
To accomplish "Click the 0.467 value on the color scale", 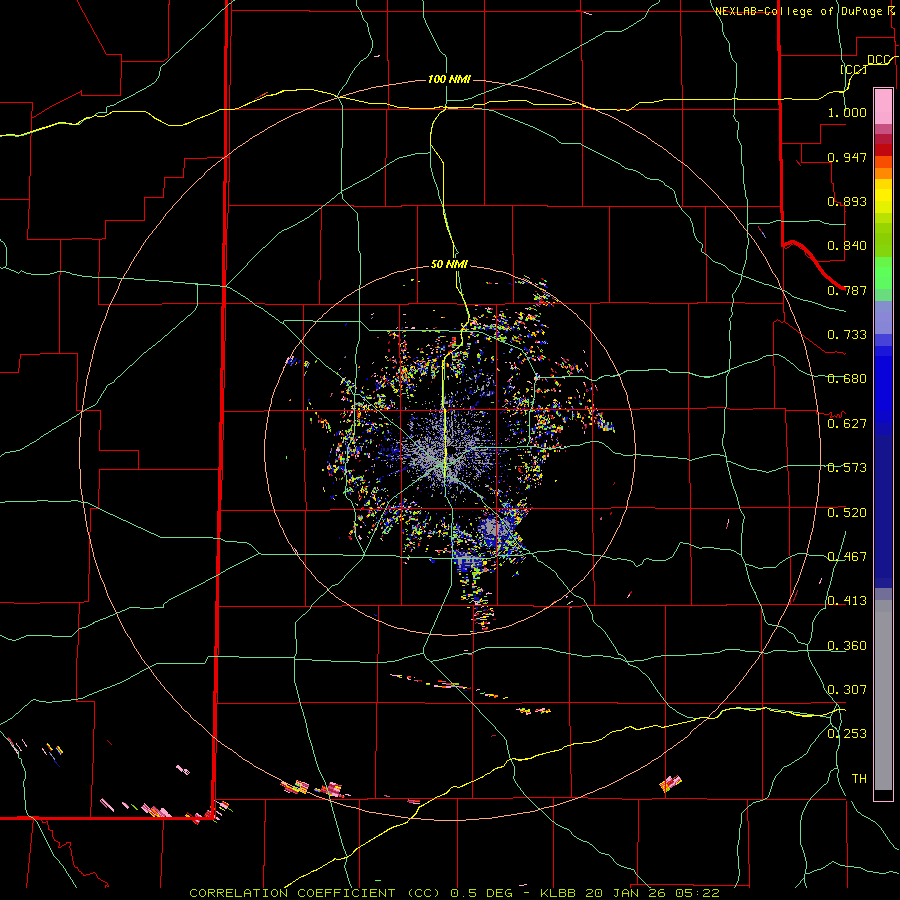I will (x=847, y=557).
